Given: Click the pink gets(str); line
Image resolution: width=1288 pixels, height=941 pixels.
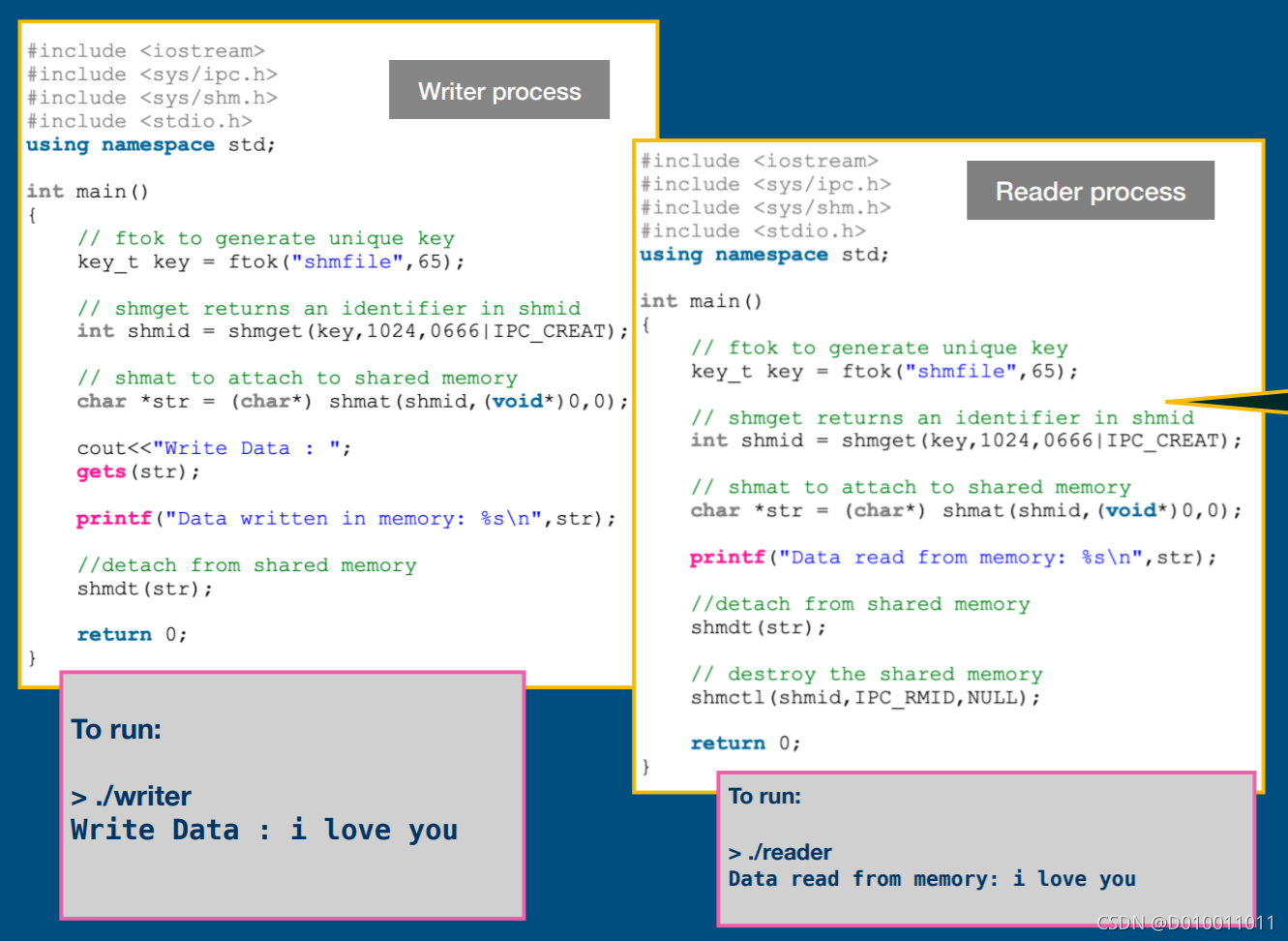Looking at the screenshot, I should click(138, 471).
